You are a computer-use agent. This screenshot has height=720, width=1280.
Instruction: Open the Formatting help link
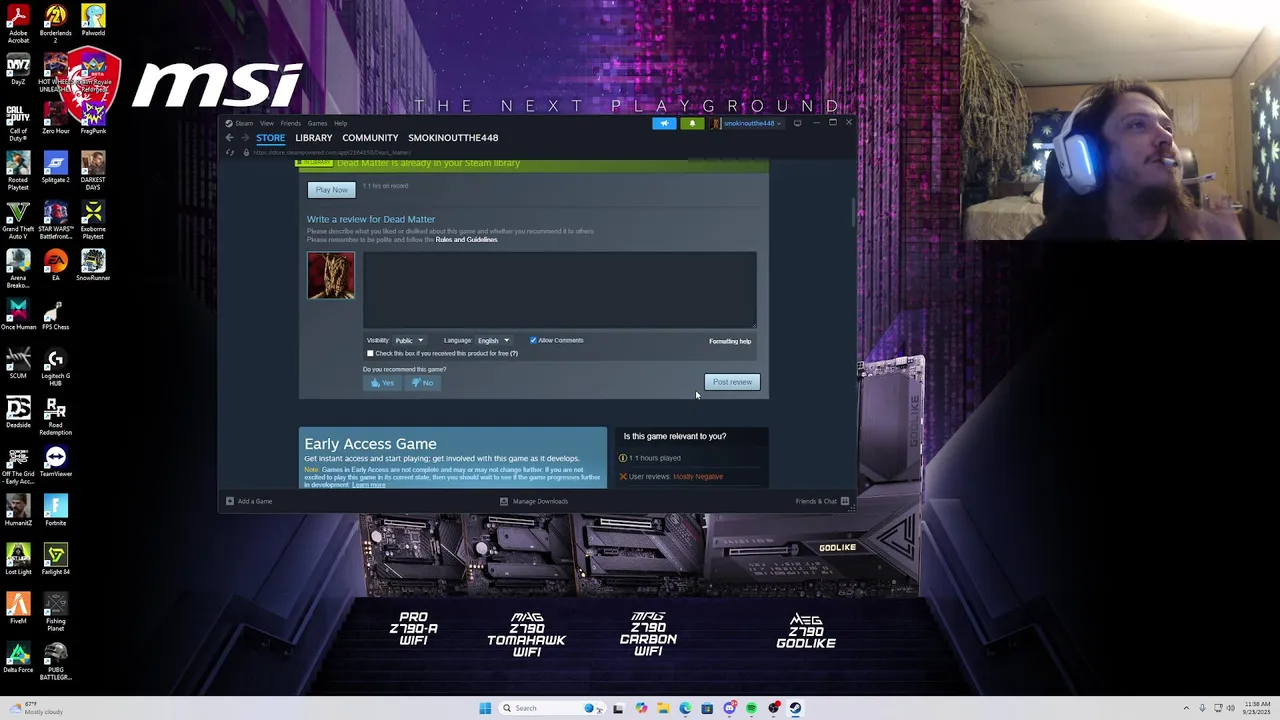click(730, 342)
